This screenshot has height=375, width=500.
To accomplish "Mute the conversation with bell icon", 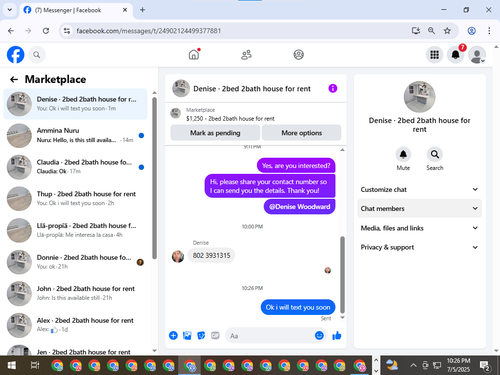I will coord(403,154).
